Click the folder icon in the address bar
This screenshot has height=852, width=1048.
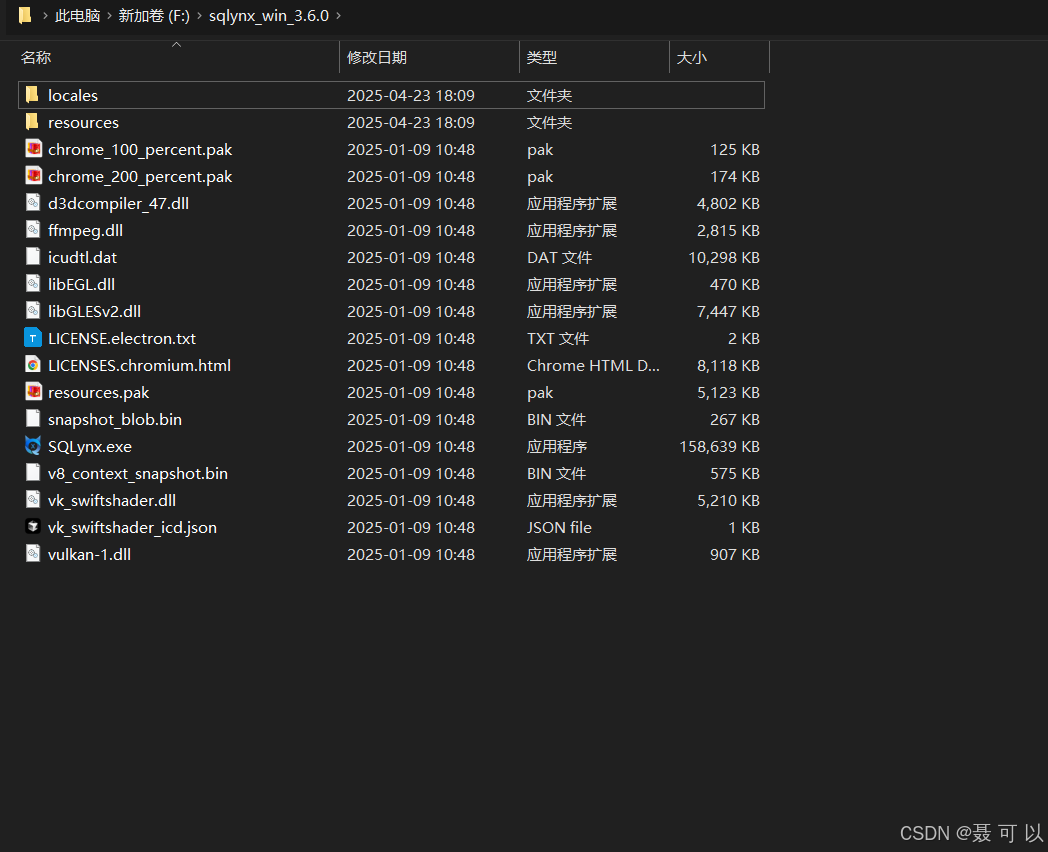tap(25, 15)
